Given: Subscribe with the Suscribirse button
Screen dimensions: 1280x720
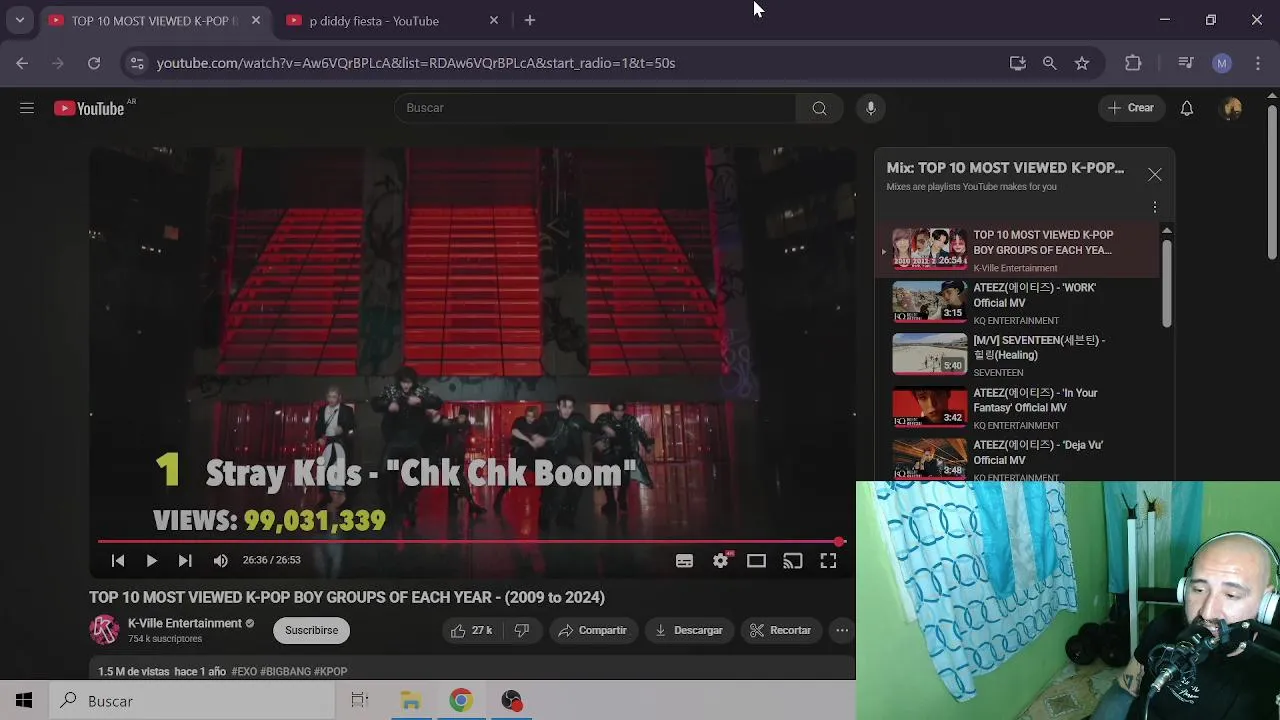Looking at the screenshot, I should click(x=311, y=630).
